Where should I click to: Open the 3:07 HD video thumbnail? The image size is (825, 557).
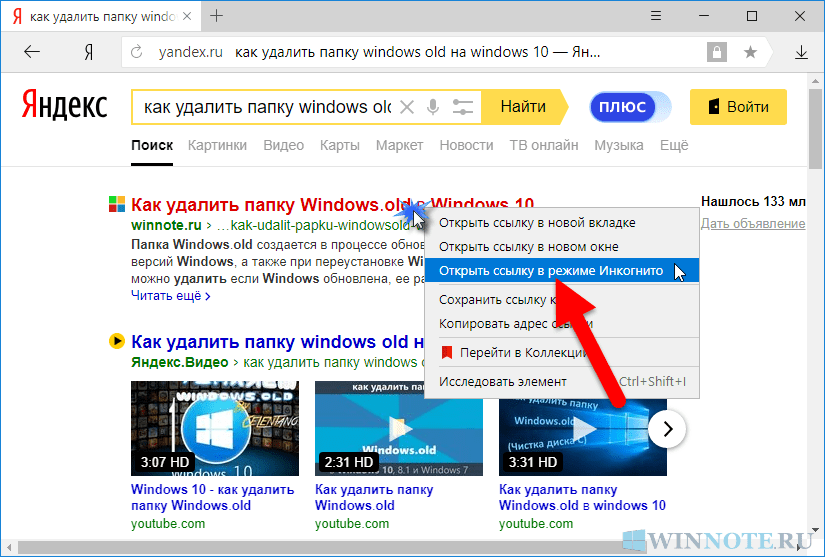tap(215, 427)
